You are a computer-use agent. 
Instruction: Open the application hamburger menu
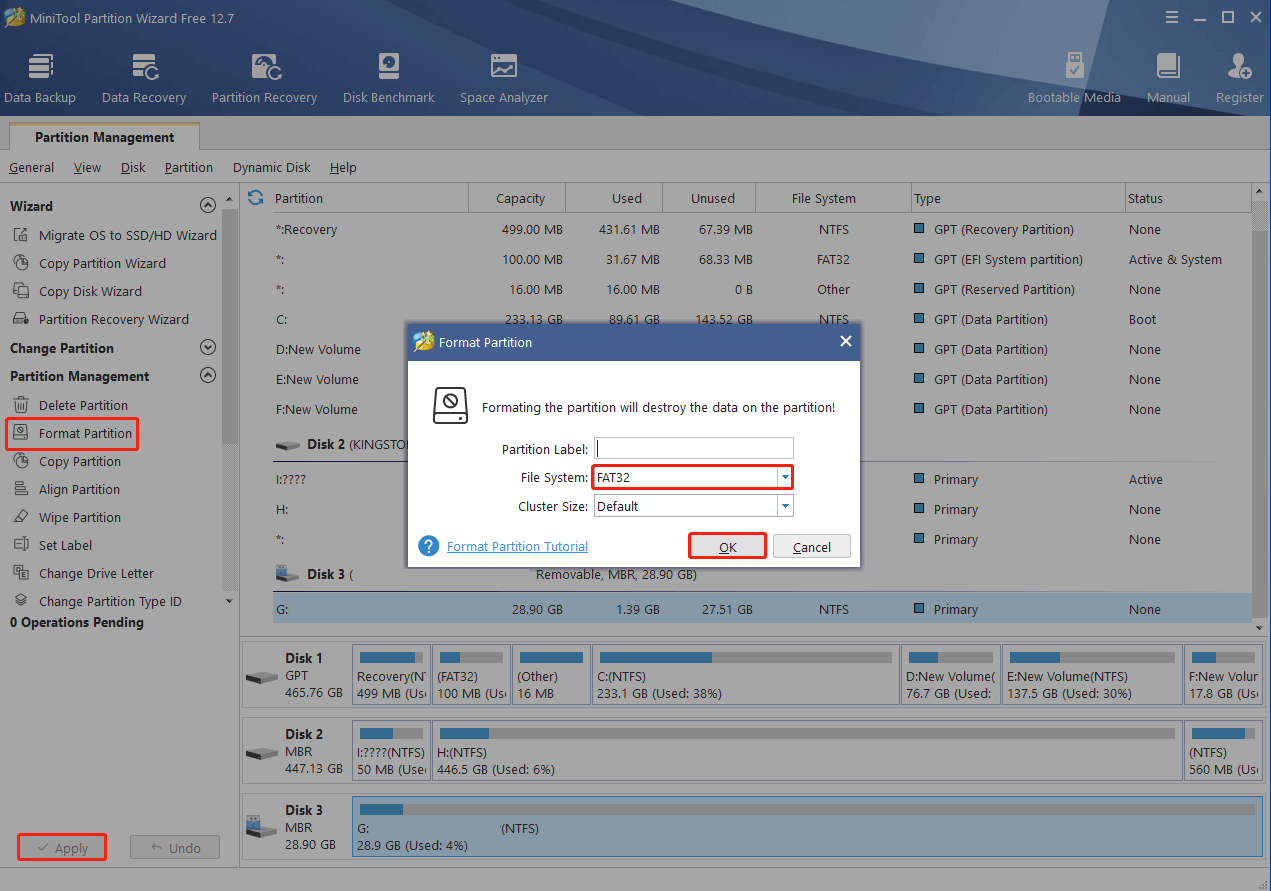pos(1172,17)
